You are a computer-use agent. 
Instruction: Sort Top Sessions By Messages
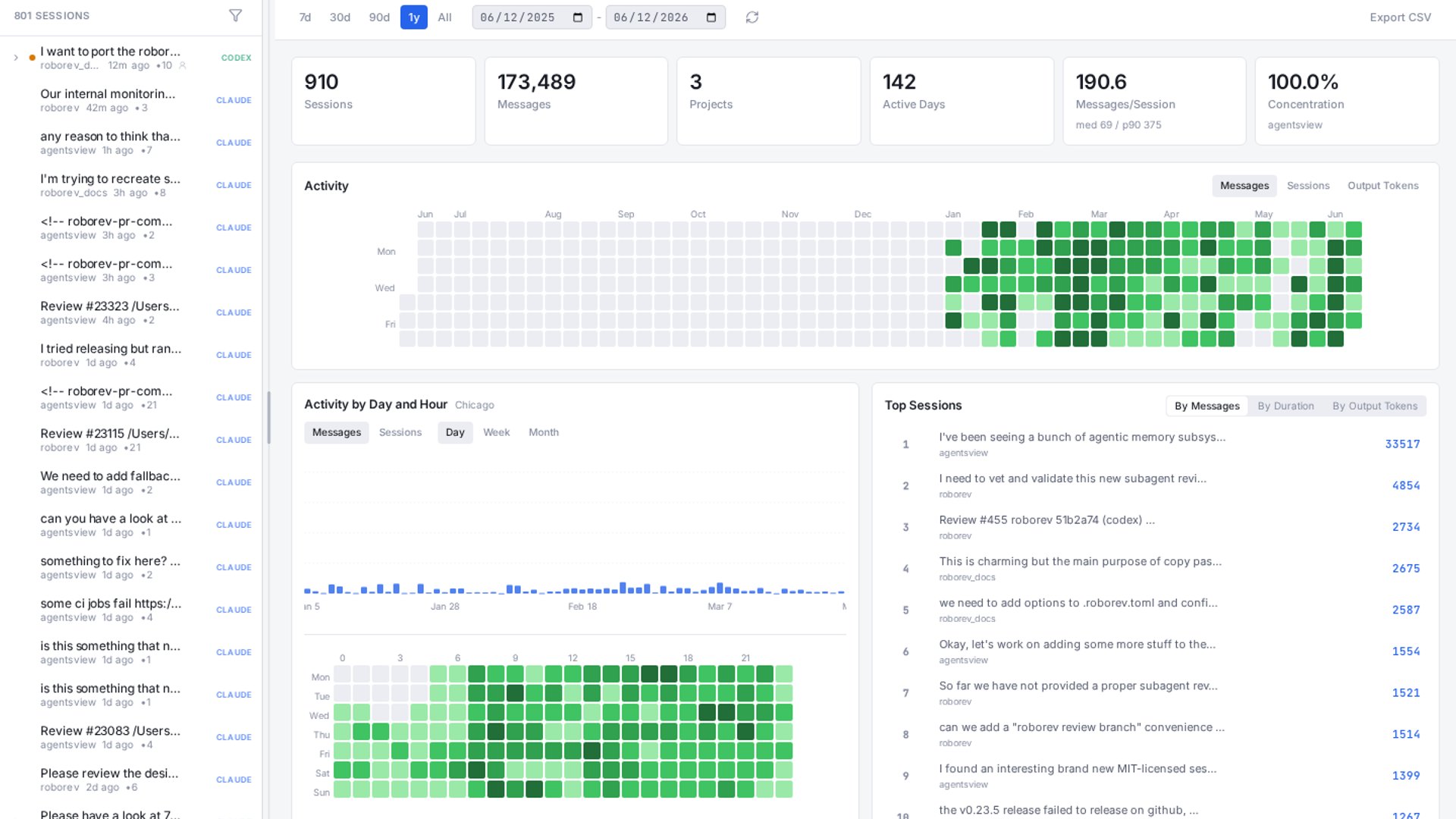point(1207,406)
